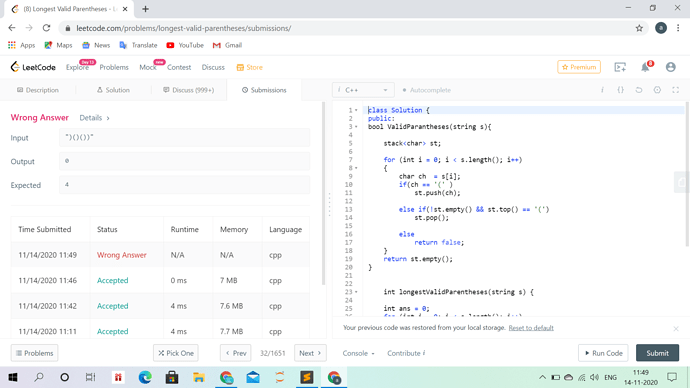Reset code with the revert arrow icon
This screenshot has height=388, width=690.
[639, 90]
